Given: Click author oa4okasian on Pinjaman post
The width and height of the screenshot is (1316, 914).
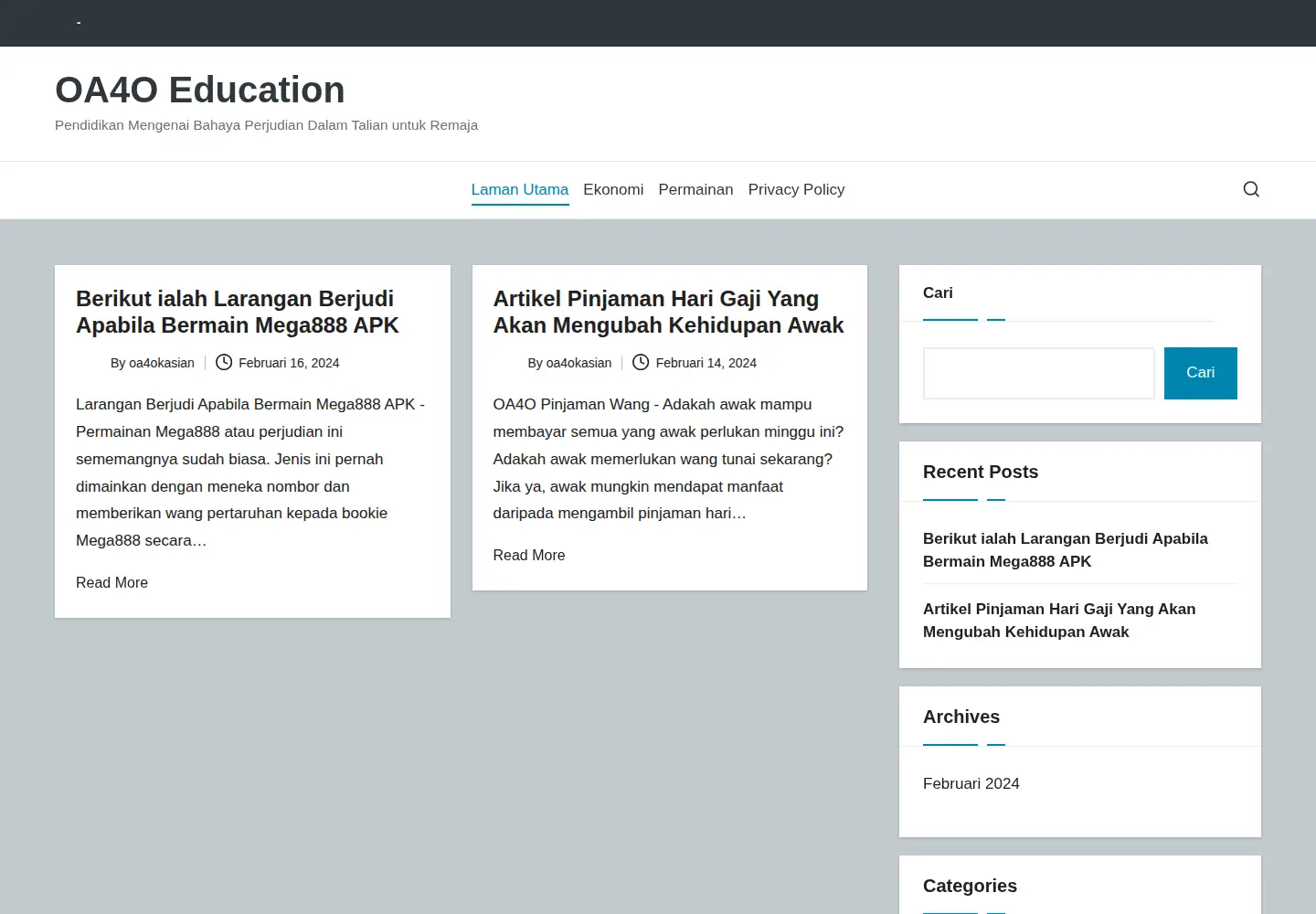Looking at the screenshot, I should [x=578, y=363].
